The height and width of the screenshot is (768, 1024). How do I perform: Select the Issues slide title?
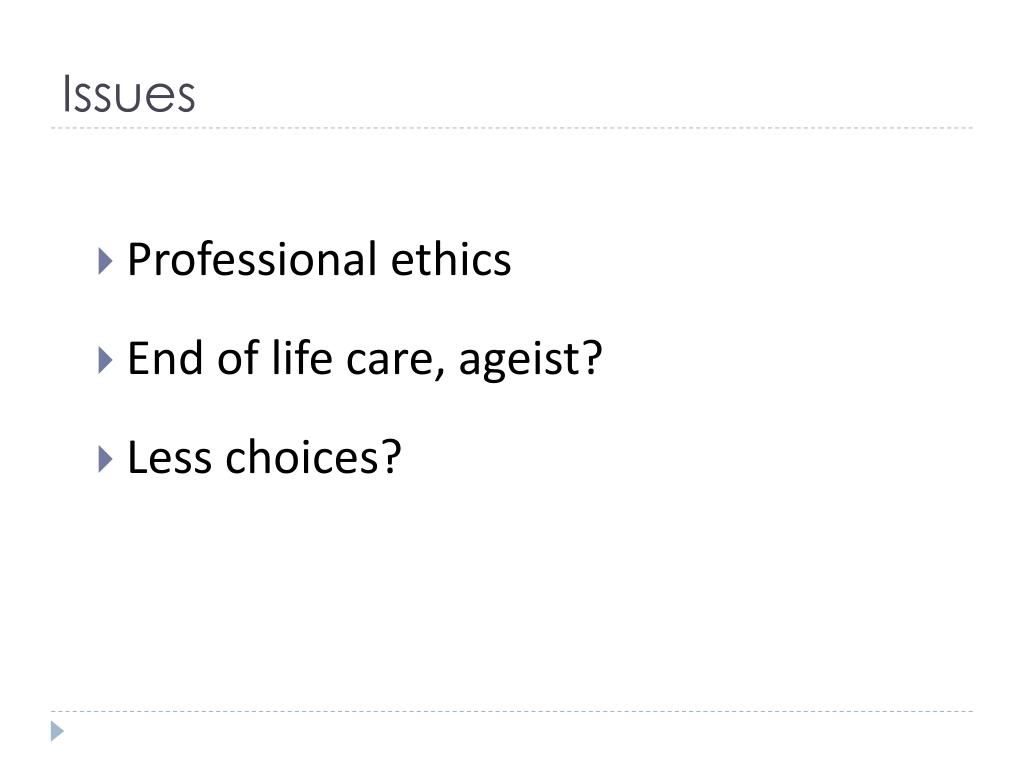[129, 94]
